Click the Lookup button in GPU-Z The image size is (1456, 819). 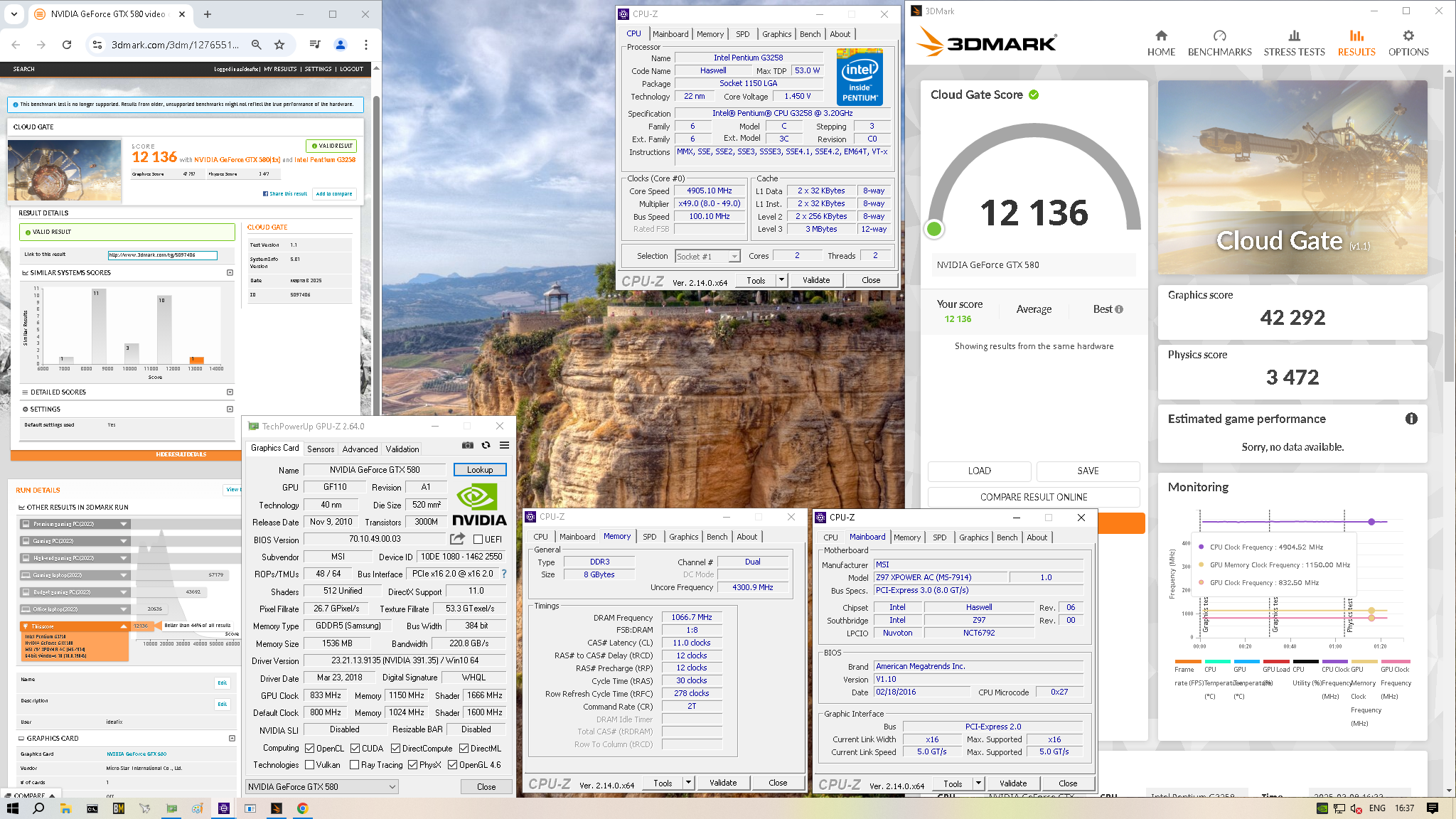(x=480, y=470)
